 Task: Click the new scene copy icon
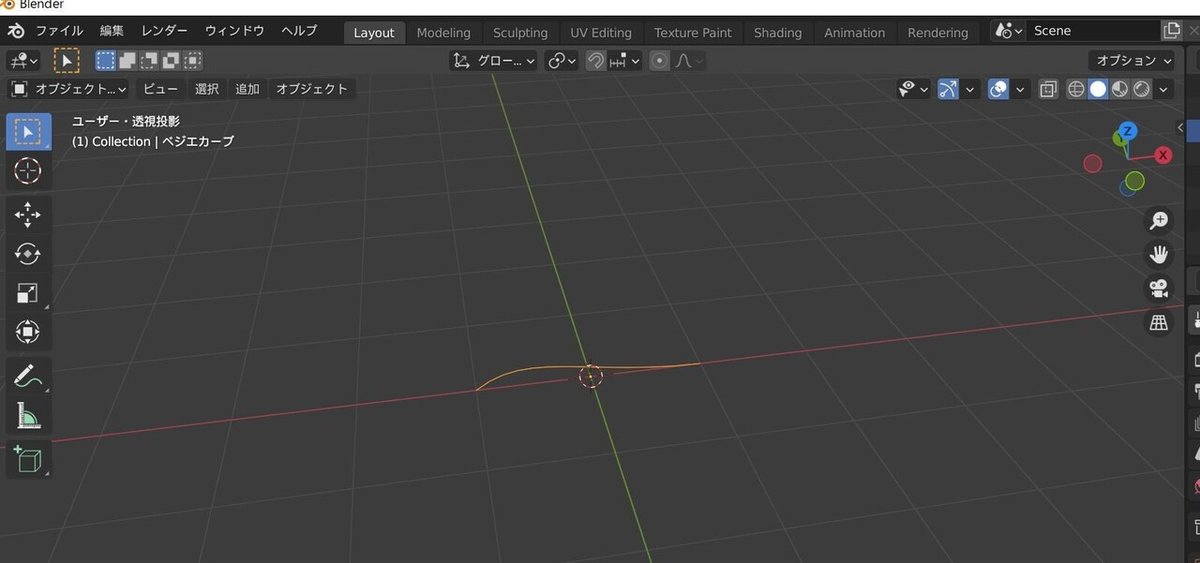(1173, 31)
